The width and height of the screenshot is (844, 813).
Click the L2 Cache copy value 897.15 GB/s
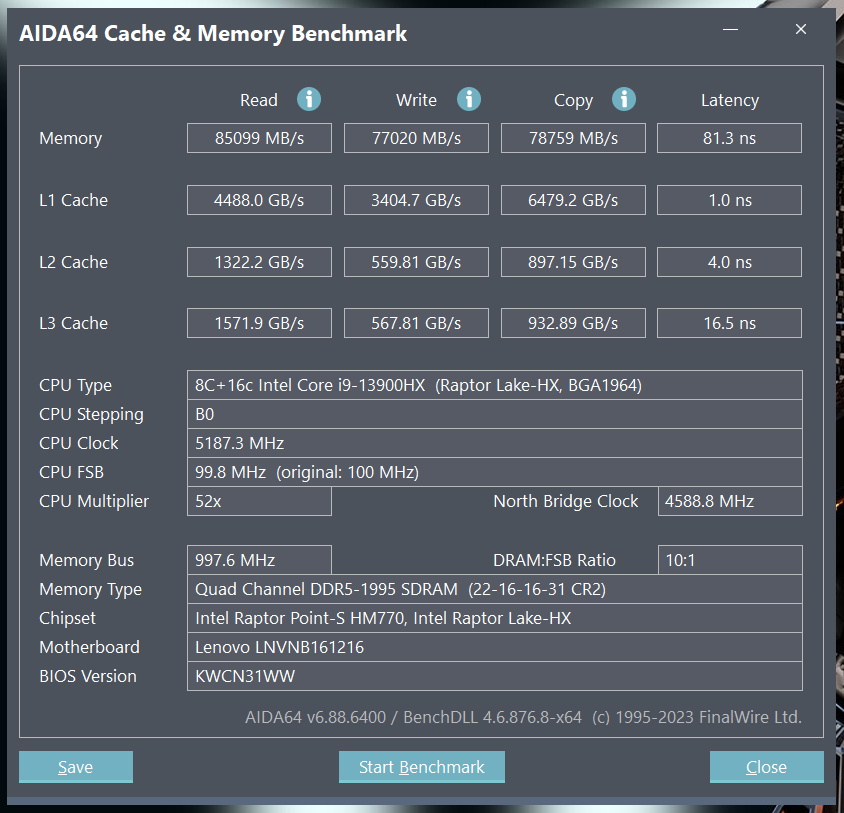[573, 262]
